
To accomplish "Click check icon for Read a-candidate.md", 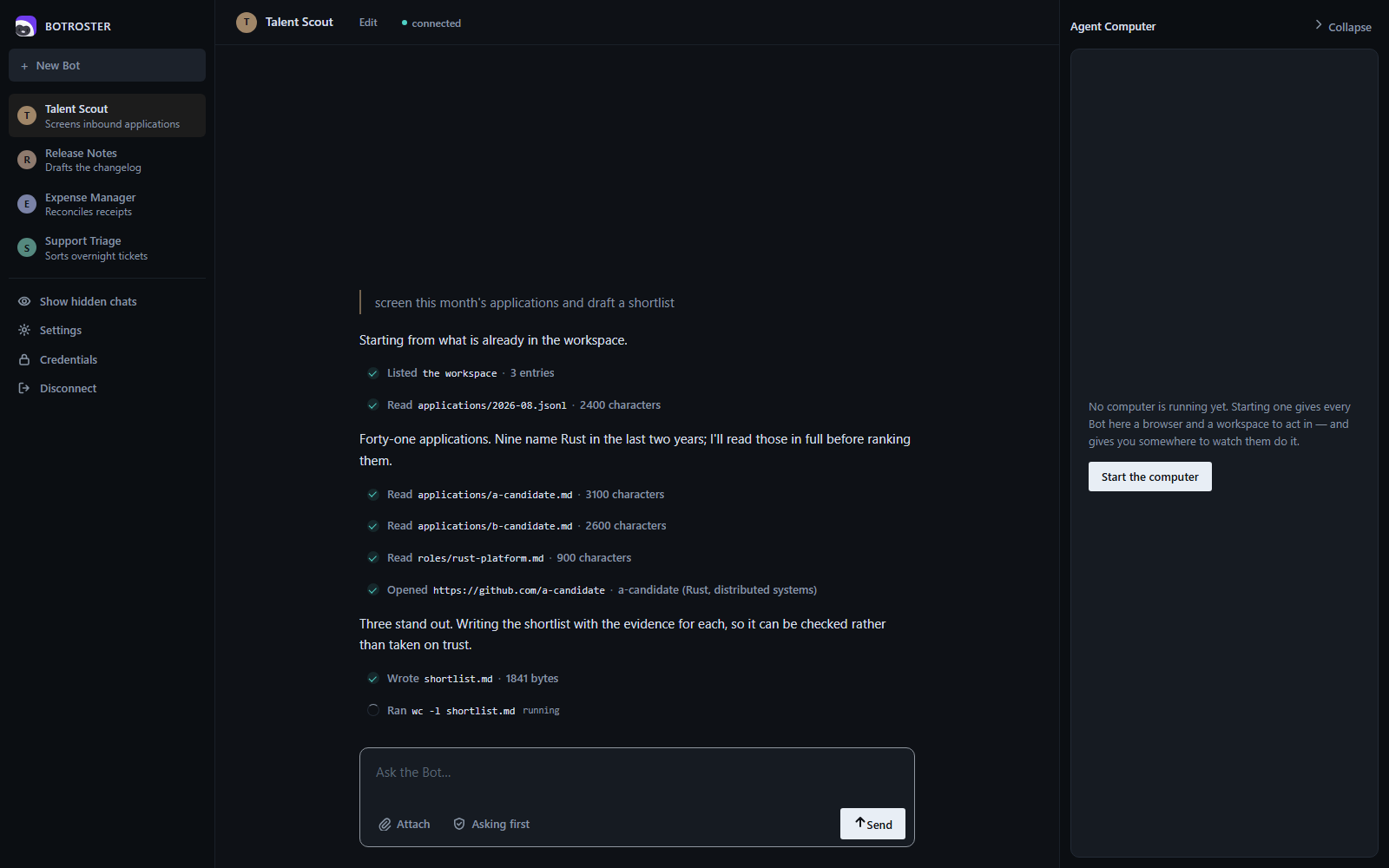I will (x=373, y=495).
